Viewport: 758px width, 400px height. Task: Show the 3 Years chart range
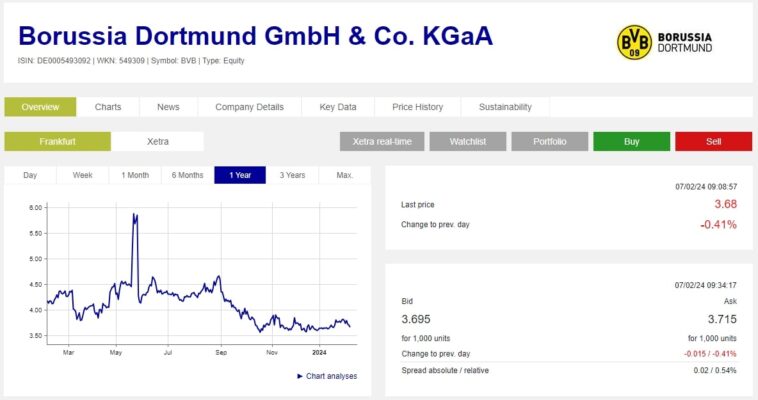click(292, 175)
